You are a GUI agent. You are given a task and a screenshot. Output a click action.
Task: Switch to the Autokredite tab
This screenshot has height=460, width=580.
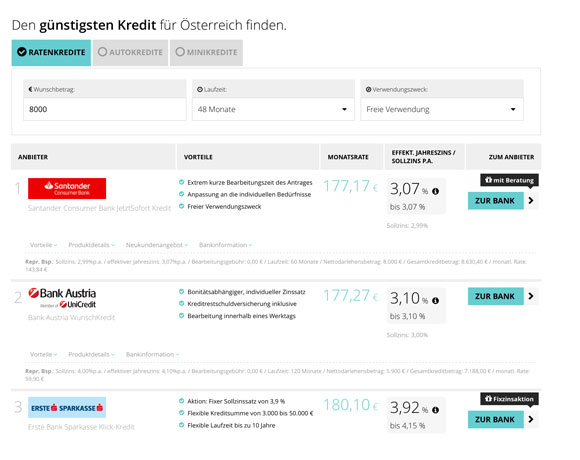(130, 53)
